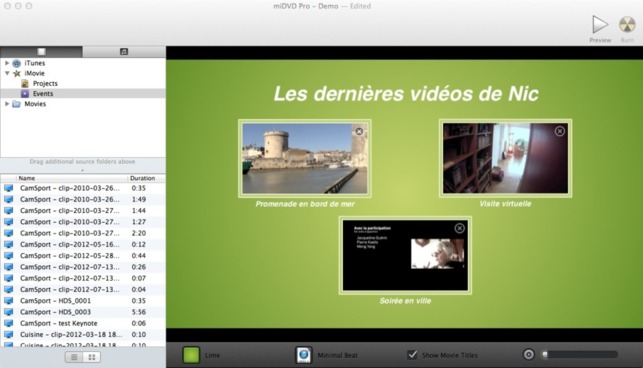Select the Soirée en ville thumbnail

[405, 255]
